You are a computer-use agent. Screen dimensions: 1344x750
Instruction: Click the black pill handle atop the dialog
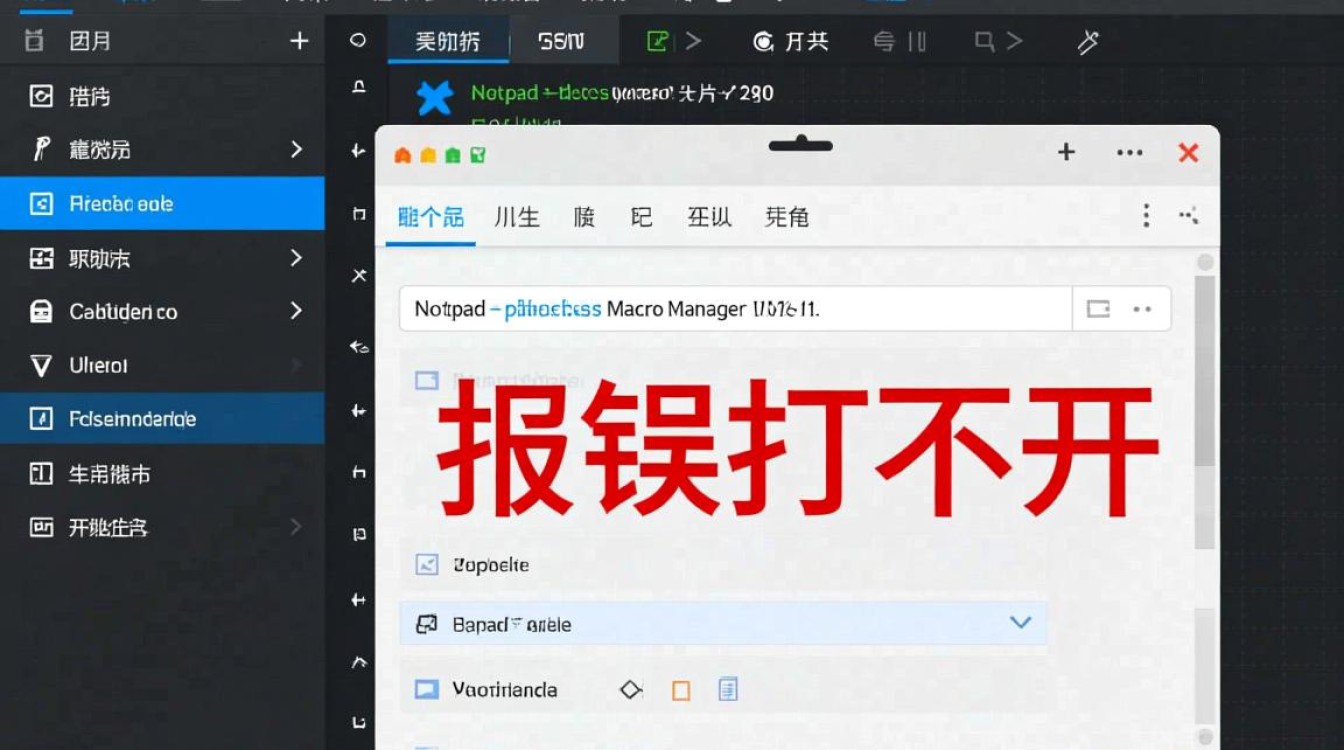tap(801, 145)
